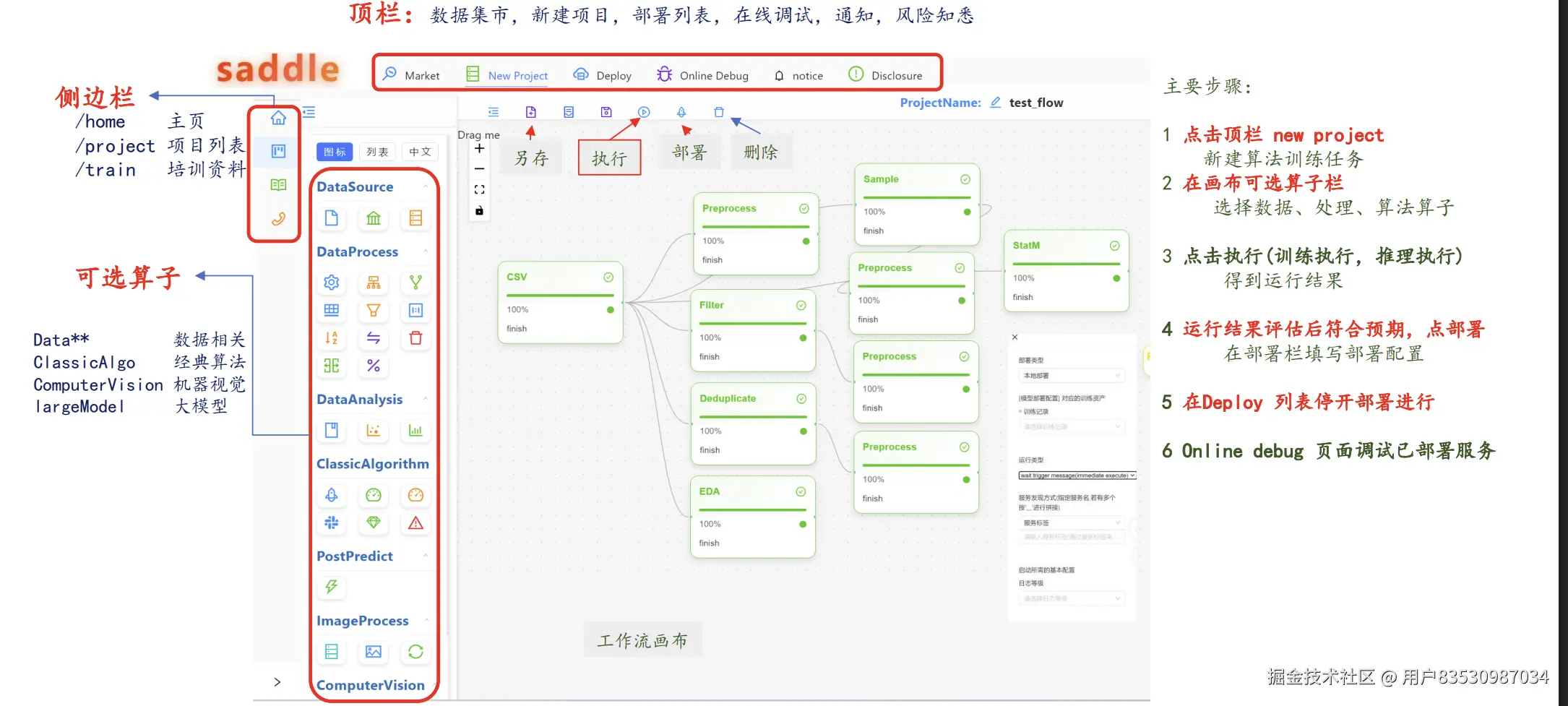Choose the lightning bolt PostPredict operator
The image size is (1568, 706).
click(x=332, y=587)
